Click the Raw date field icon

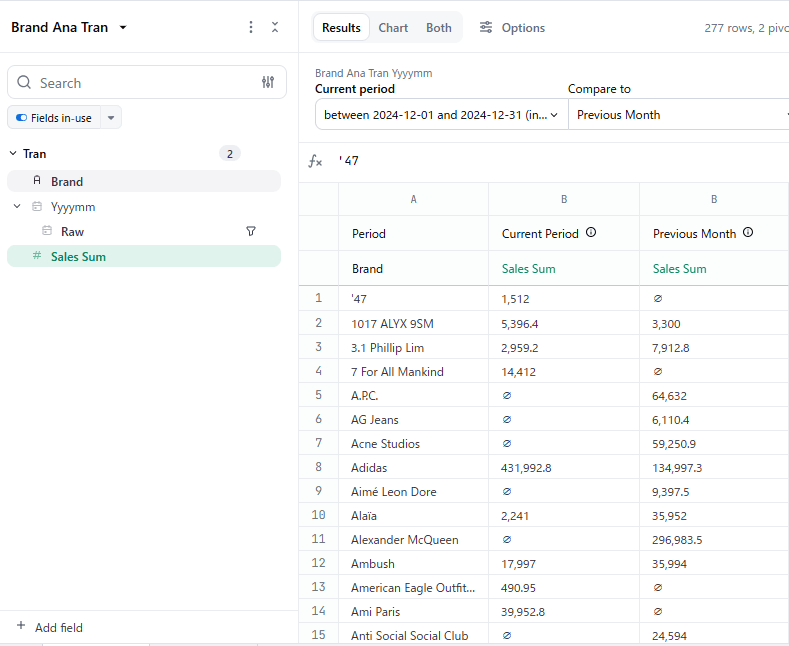pos(47,231)
